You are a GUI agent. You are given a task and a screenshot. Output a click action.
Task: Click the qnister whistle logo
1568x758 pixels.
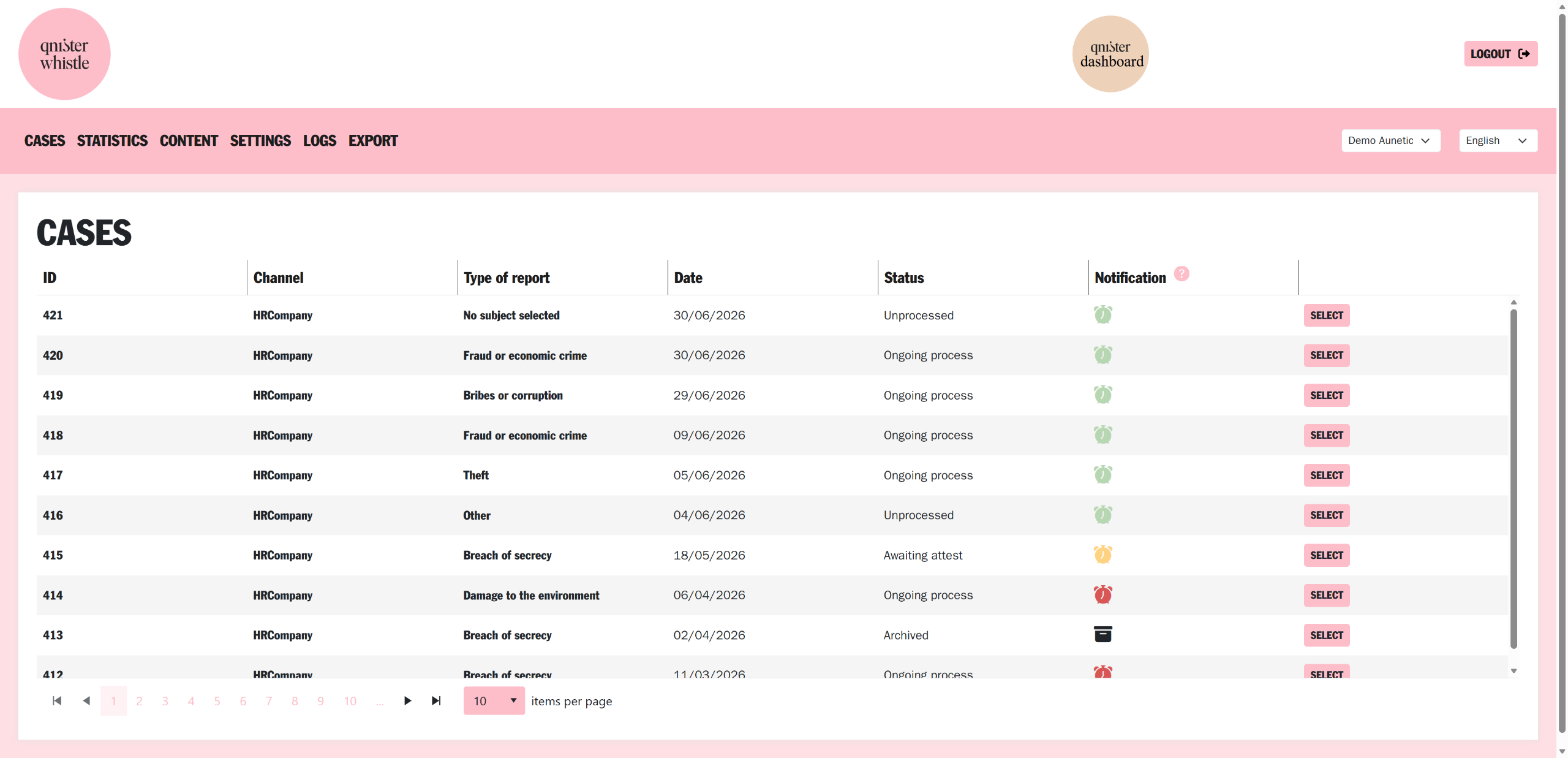pyautogui.click(x=64, y=54)
